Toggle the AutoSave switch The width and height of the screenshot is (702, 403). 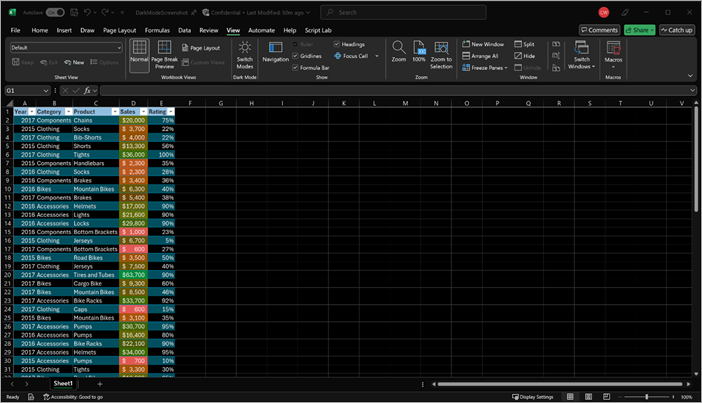(x=55, y=12)
